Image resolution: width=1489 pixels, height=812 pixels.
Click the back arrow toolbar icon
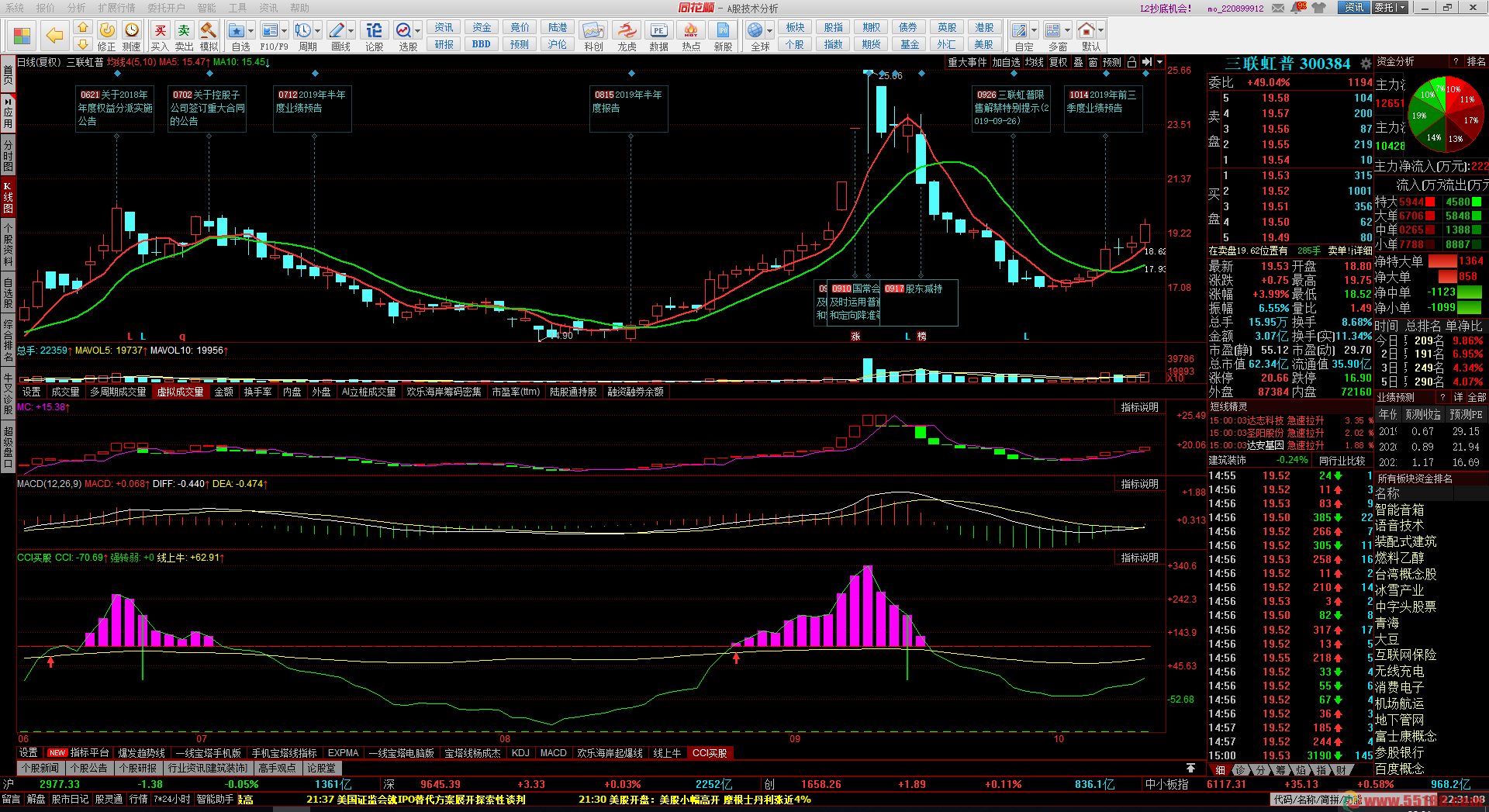tap(54, 36)
